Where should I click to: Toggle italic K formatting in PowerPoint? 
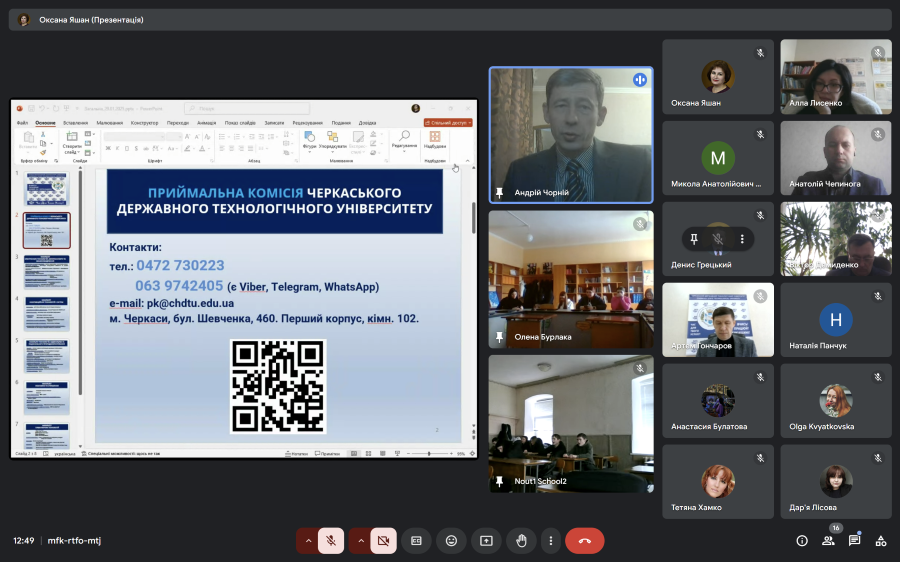point(118,148)
